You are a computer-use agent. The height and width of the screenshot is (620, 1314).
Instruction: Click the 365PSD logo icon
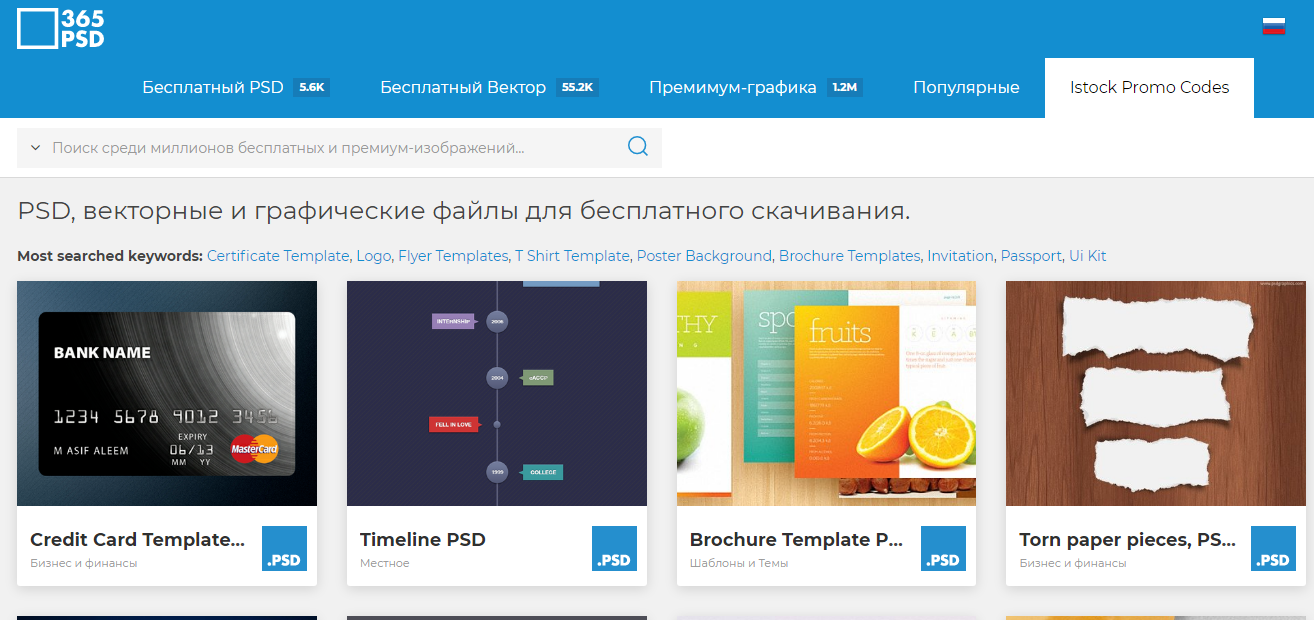point(36,28)
